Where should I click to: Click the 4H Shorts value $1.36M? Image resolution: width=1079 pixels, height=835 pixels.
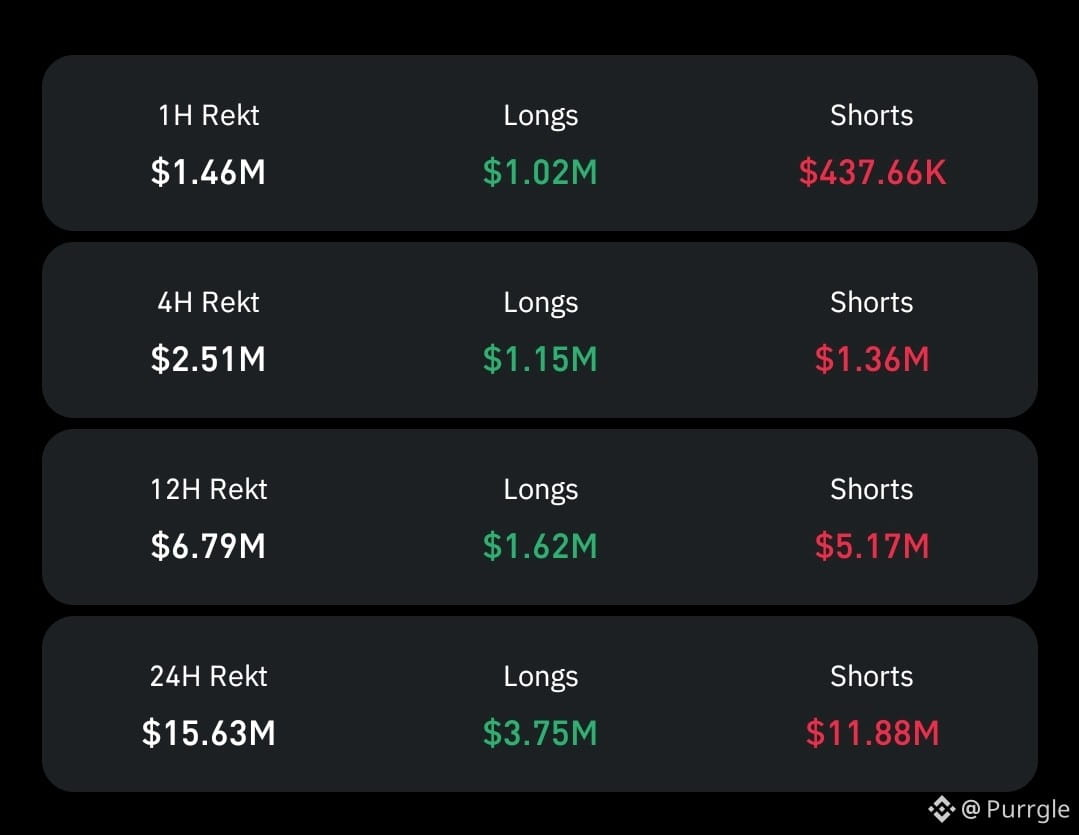[873, 359]
